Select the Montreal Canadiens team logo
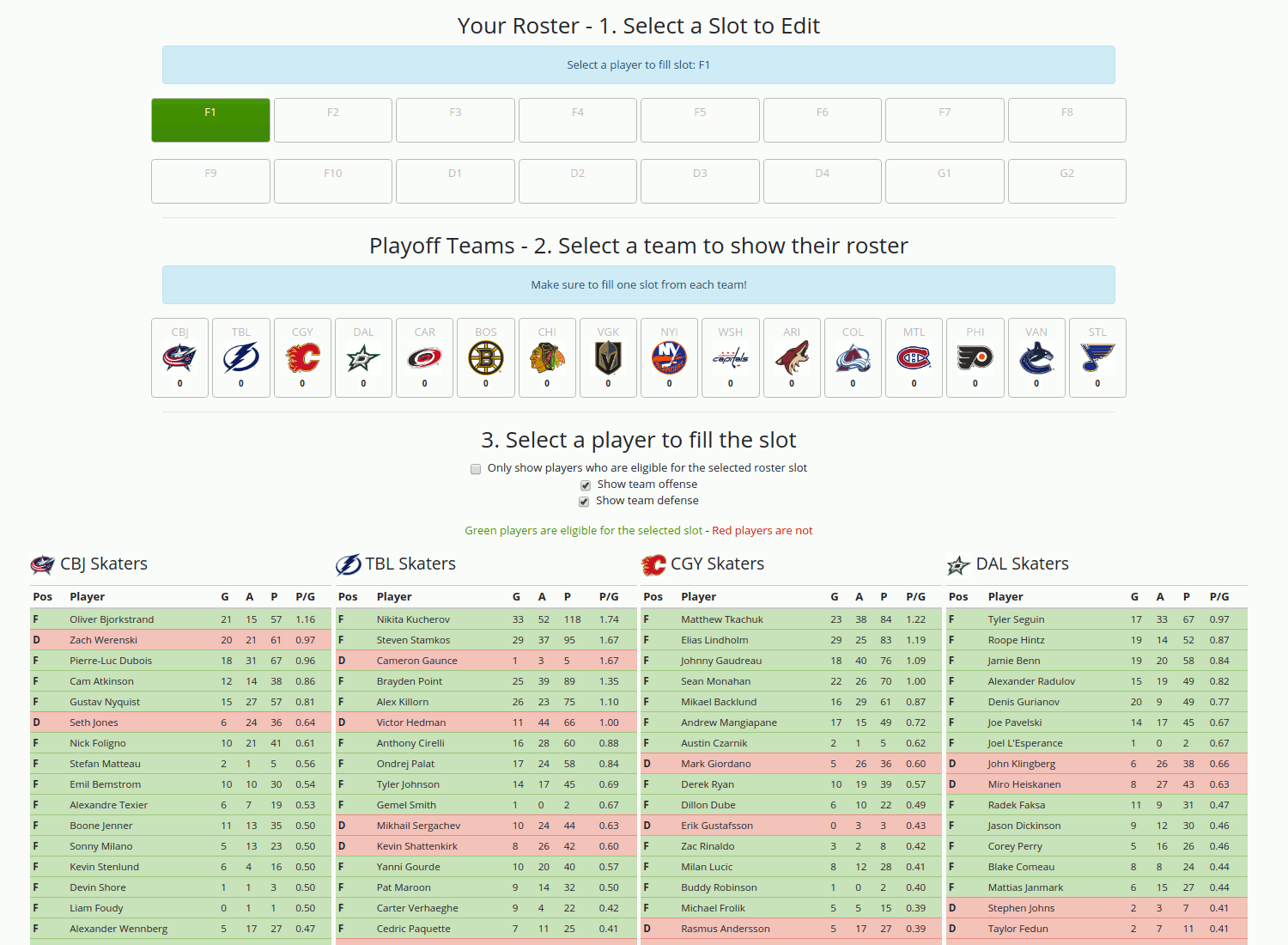1288x945 pixels. tap(914, 357)
